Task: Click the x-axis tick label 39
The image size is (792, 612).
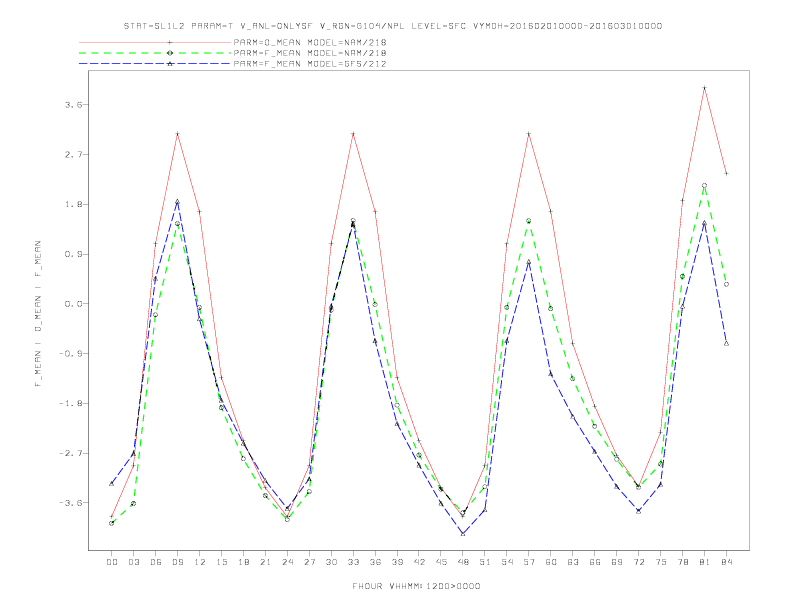Action: pyautogui.click(x=397, y=562)
